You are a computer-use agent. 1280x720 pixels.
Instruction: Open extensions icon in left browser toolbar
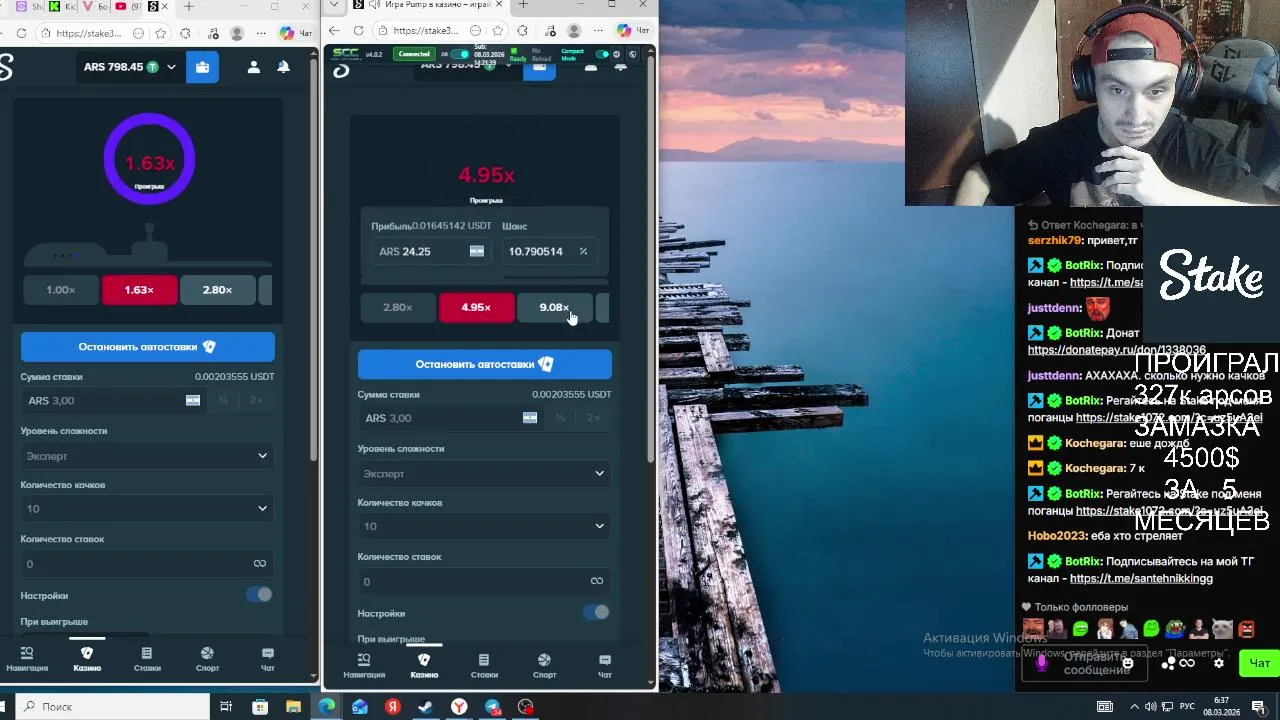185,33
